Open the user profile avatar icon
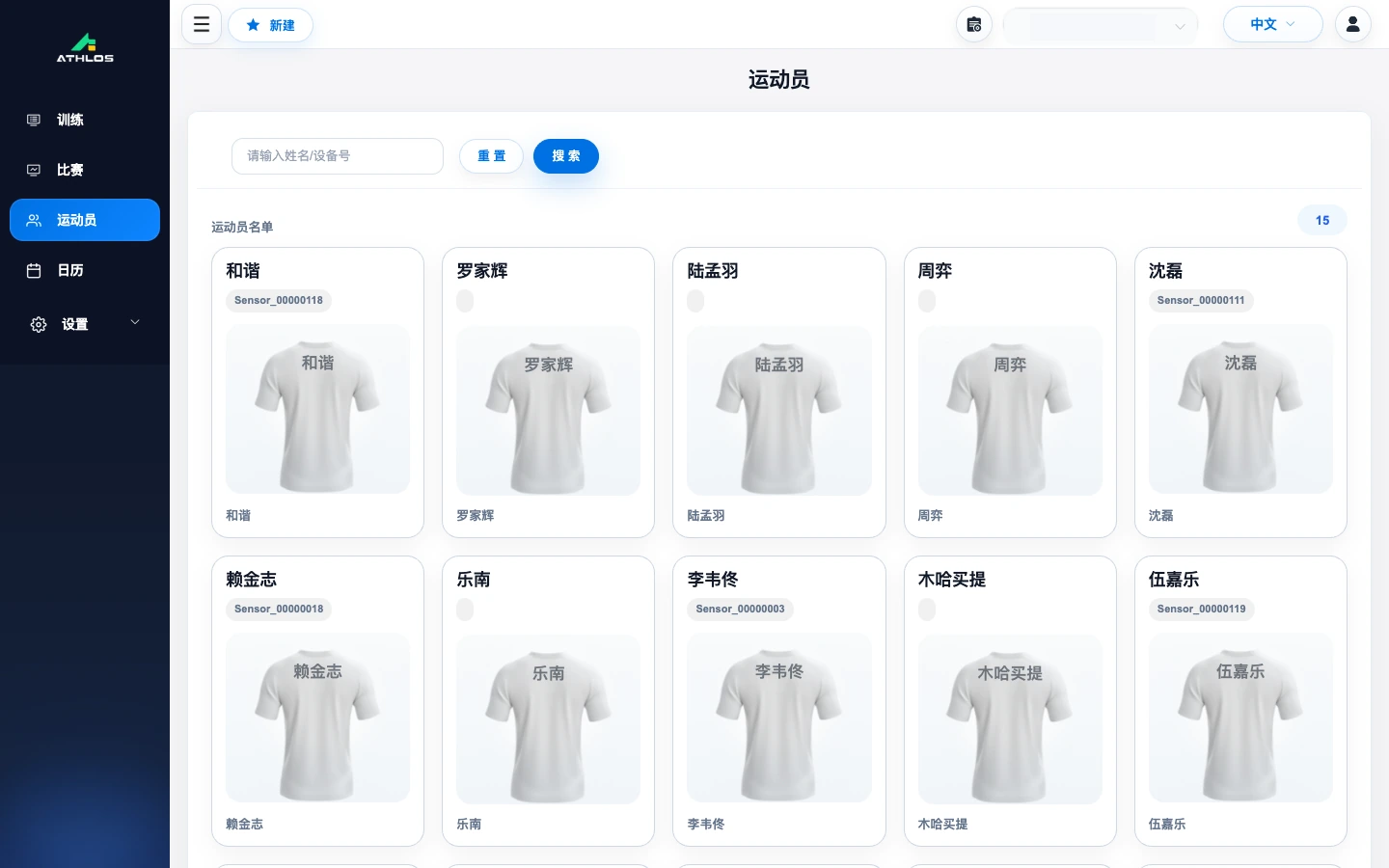The height and width of the screenshot is (868, 1389). click(x=1353, y=24)
